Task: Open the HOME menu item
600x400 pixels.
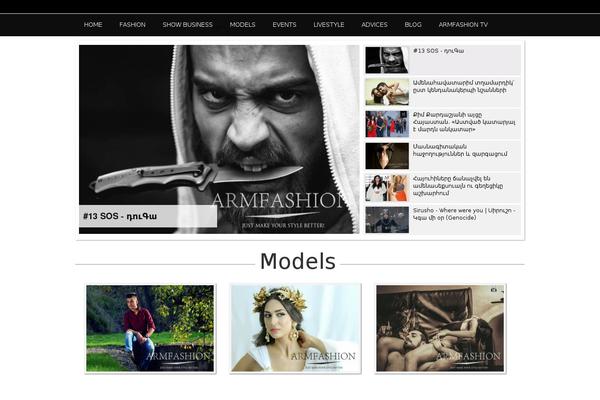Action: (93, 25)
